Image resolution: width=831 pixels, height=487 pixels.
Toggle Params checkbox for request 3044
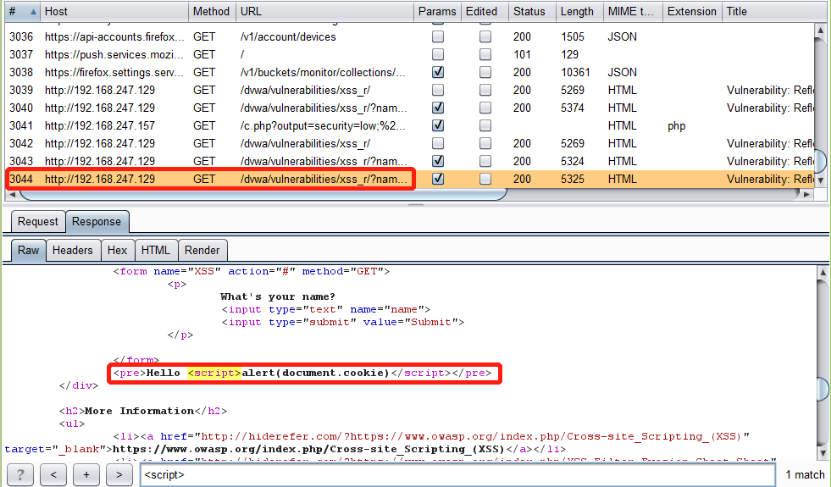(x=438, y=179)
